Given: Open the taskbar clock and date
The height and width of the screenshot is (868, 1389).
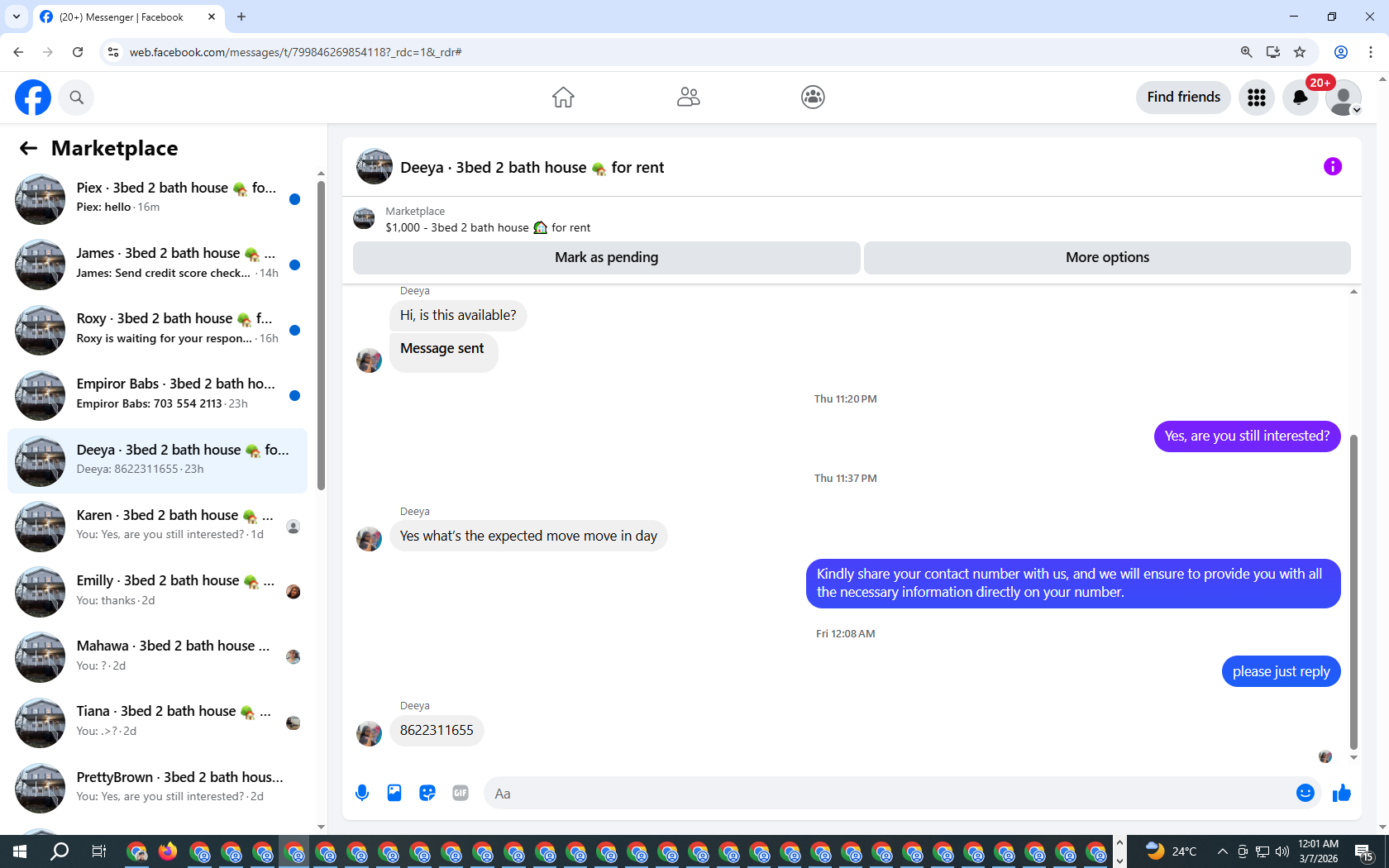Looking at the screenshot, I should 1318,851.
